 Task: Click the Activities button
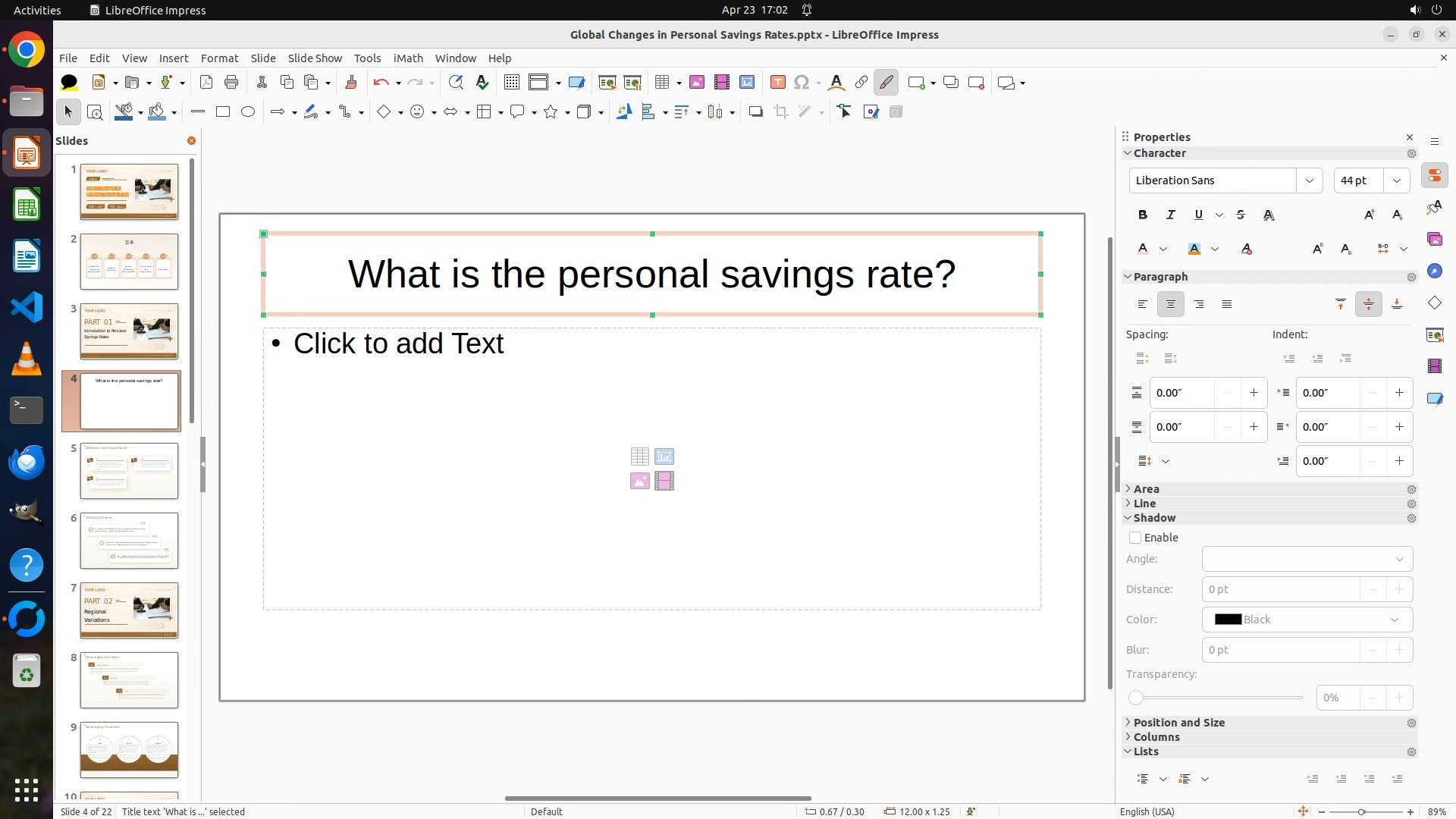click(x=37, y=10)
